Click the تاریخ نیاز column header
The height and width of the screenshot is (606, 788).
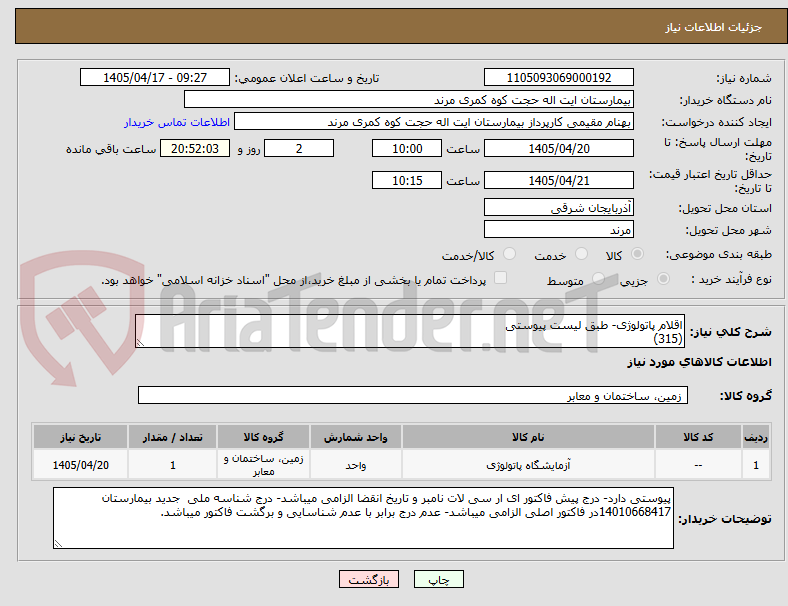click(x=80, y=437)
